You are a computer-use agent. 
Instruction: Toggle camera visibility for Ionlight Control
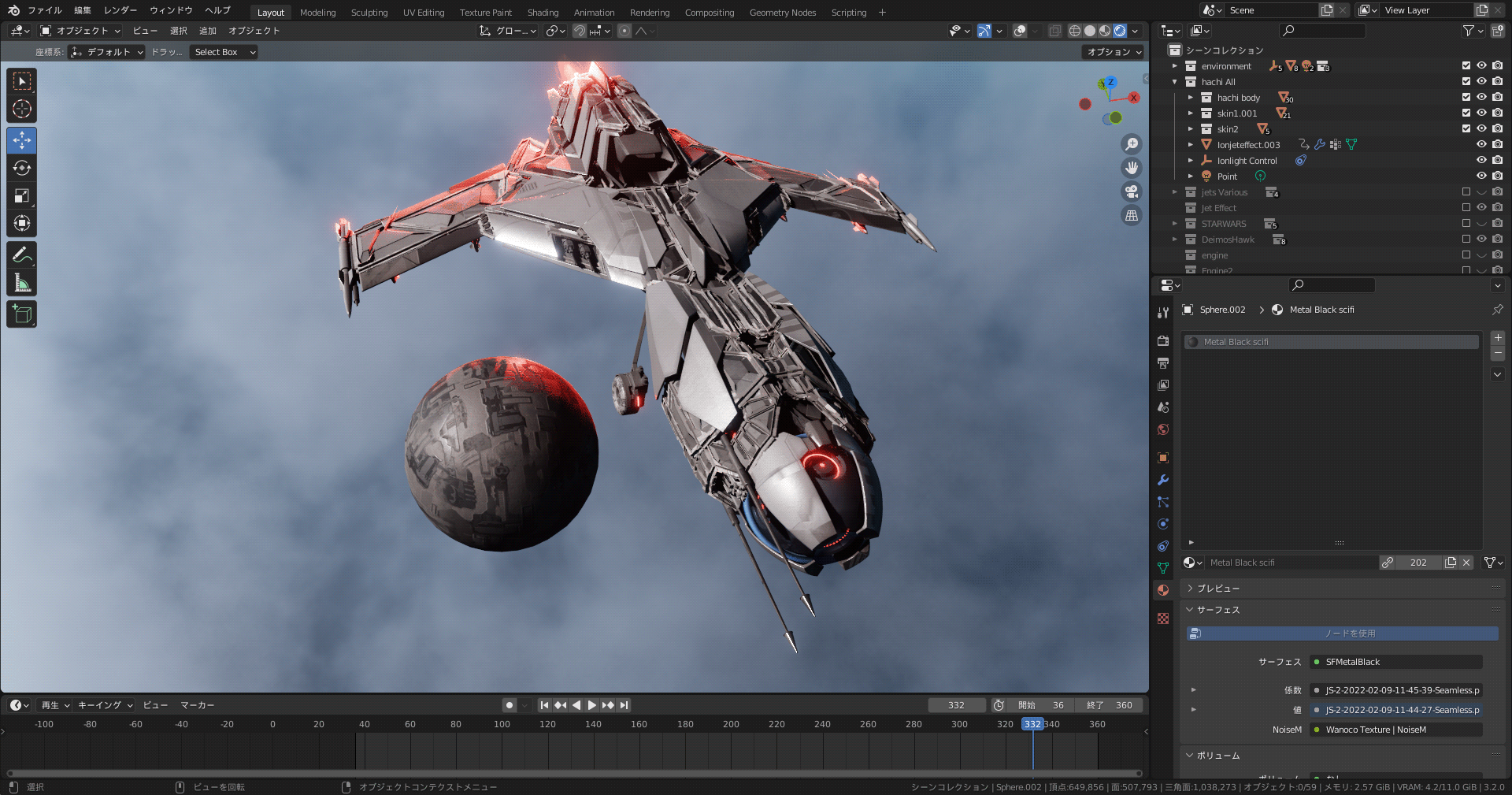point(1496,160)
